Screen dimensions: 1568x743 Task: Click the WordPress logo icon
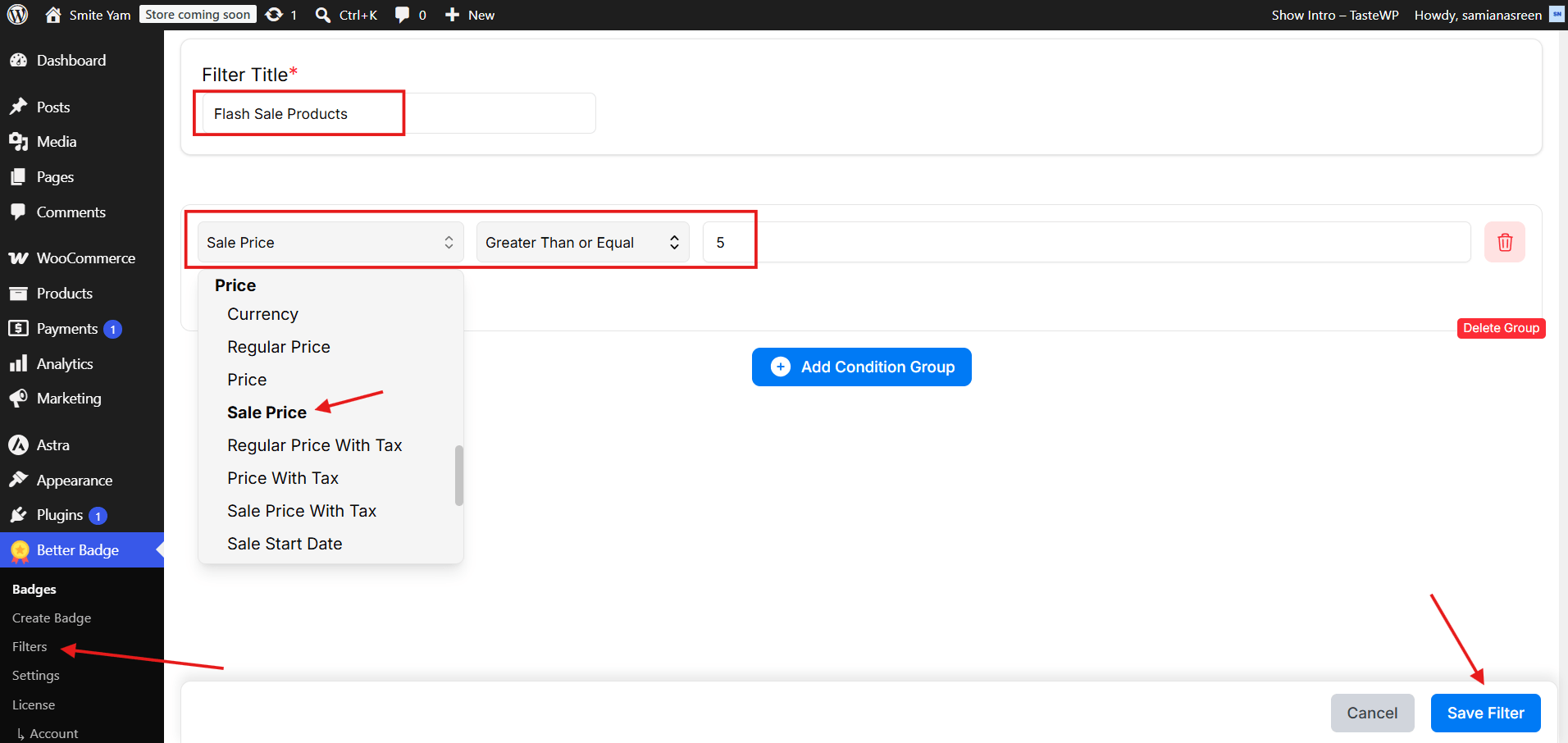(18, 15)
